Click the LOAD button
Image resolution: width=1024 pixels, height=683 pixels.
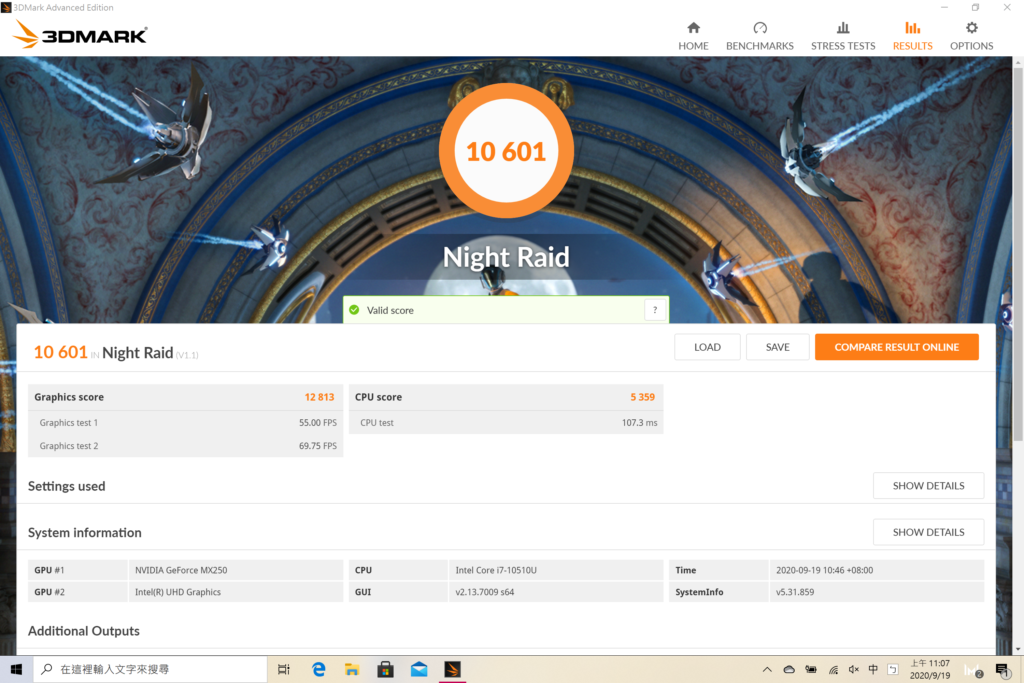pyautogui.click(x=707, y=347)
